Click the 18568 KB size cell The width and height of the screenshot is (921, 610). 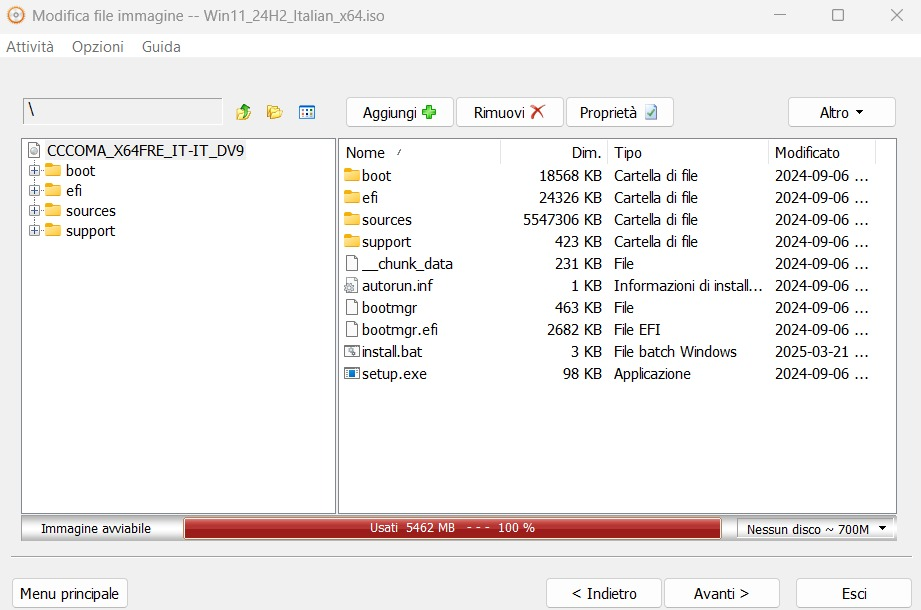(570, 176)
